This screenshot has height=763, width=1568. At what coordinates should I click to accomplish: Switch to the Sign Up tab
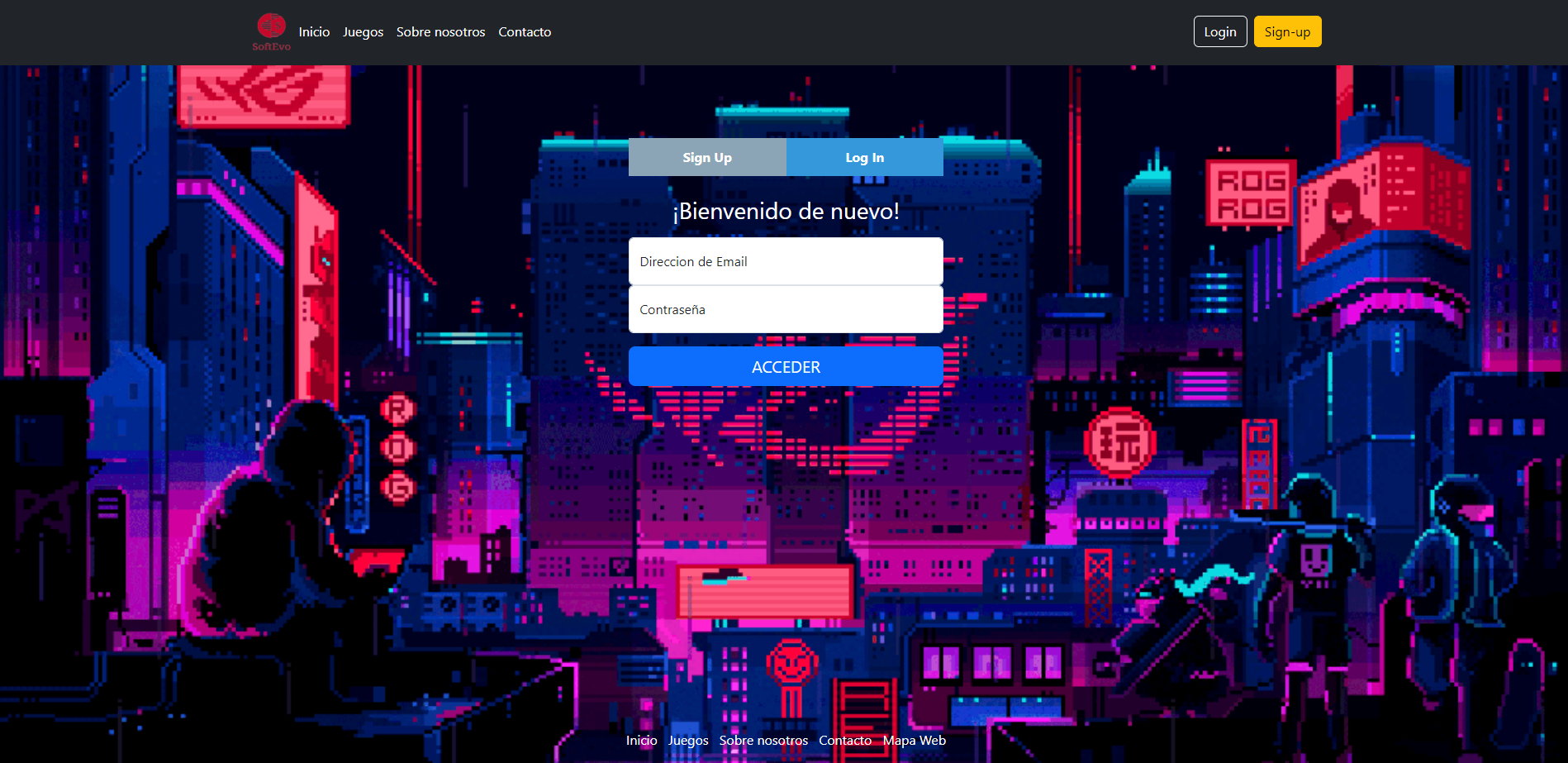(x=707, y=157)
